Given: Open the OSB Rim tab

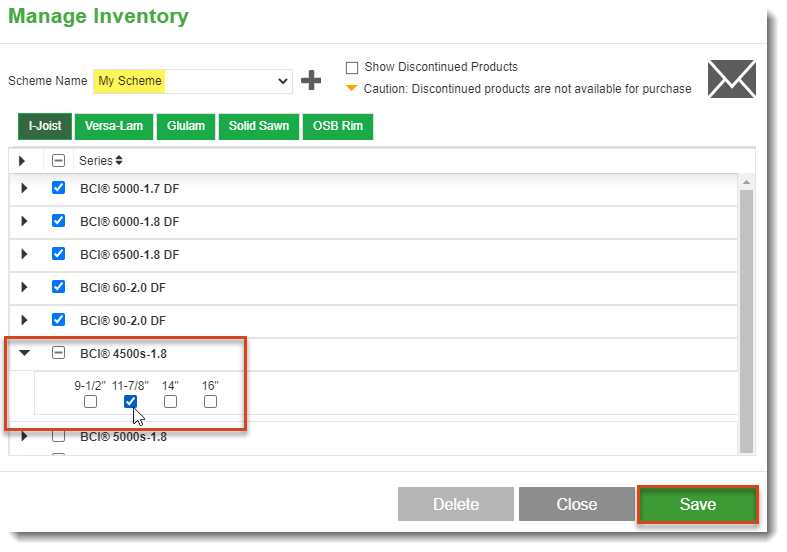Looking at the screenshot, I should click(x=338, y=126).
